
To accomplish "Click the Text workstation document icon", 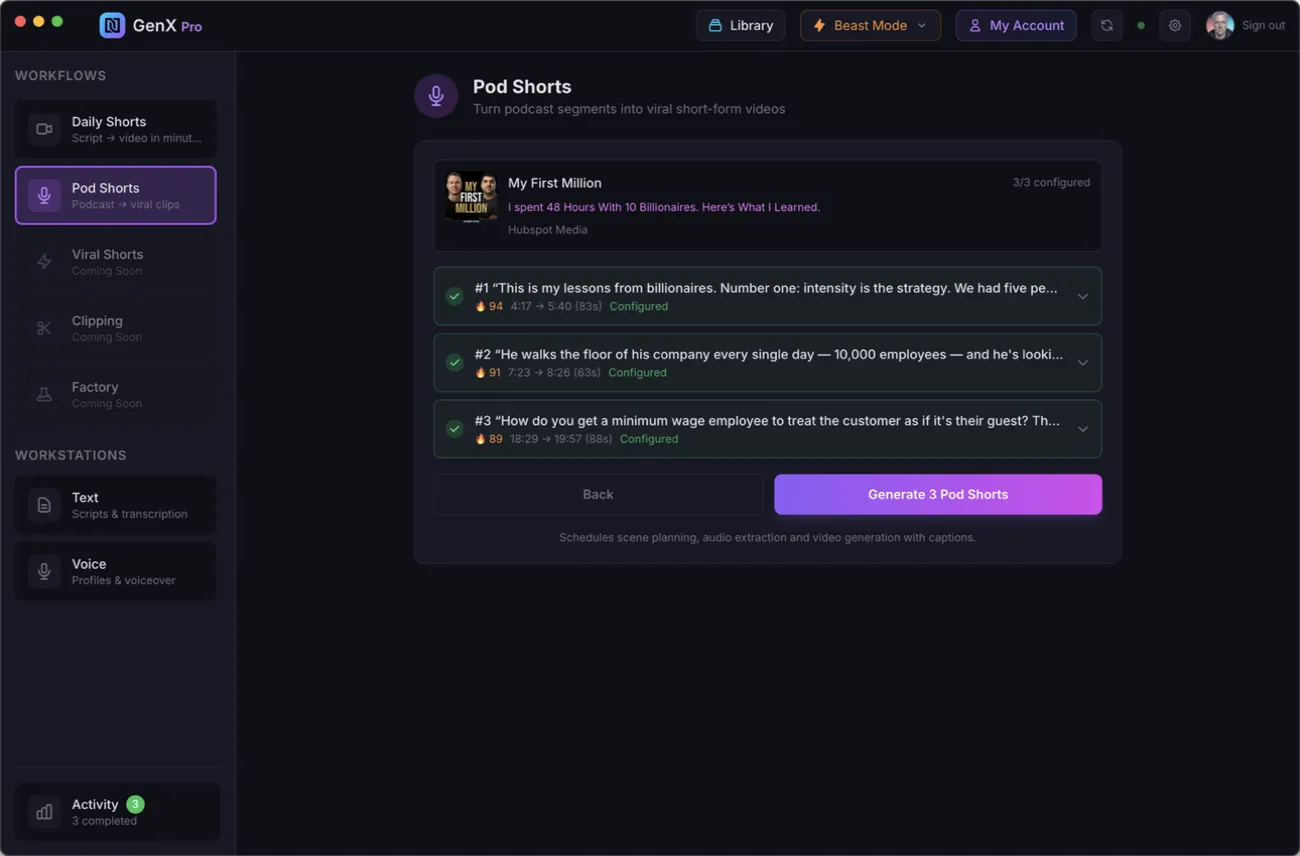I will coord(44,505).
